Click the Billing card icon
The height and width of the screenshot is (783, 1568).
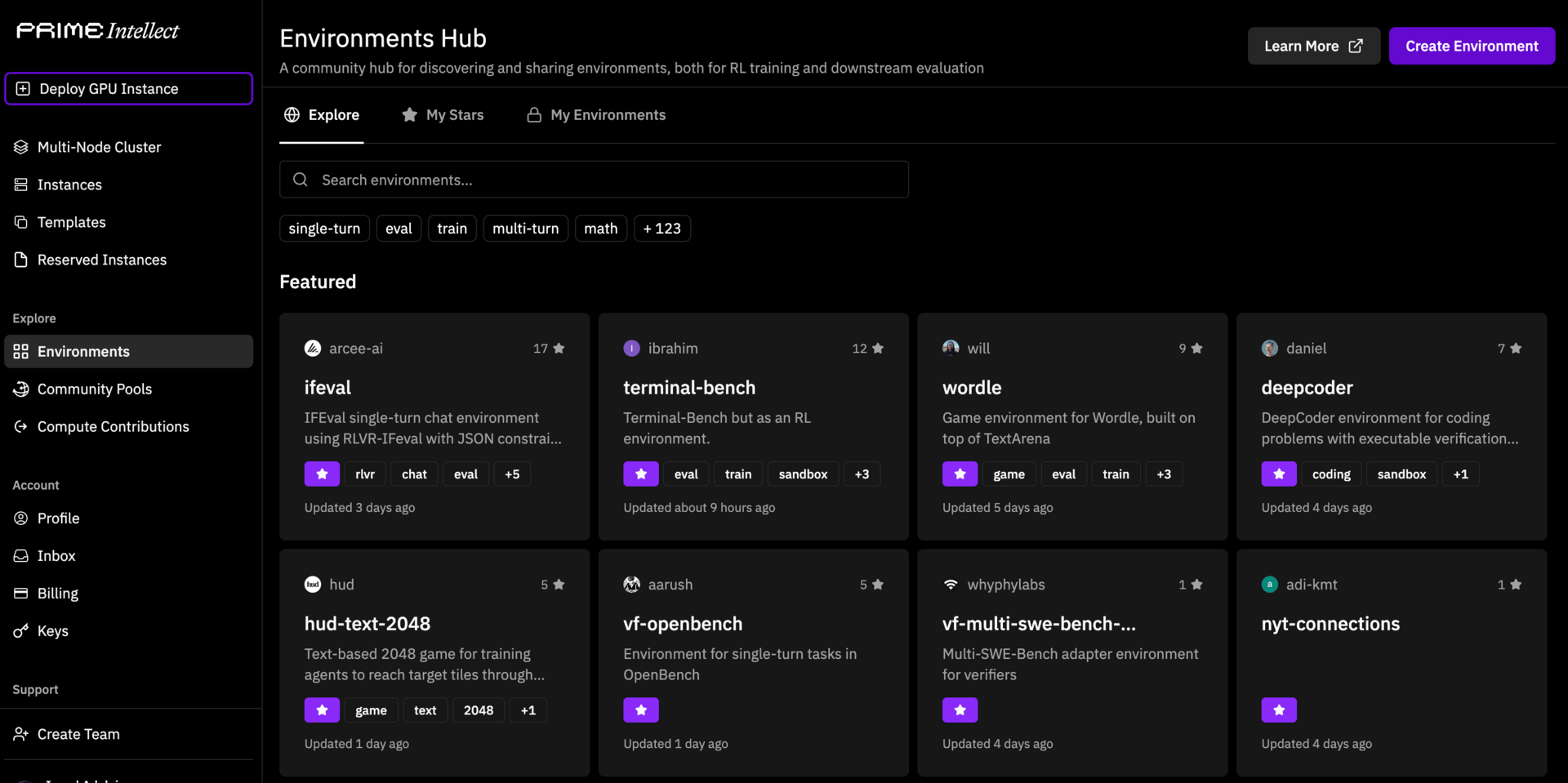point(21,593)
